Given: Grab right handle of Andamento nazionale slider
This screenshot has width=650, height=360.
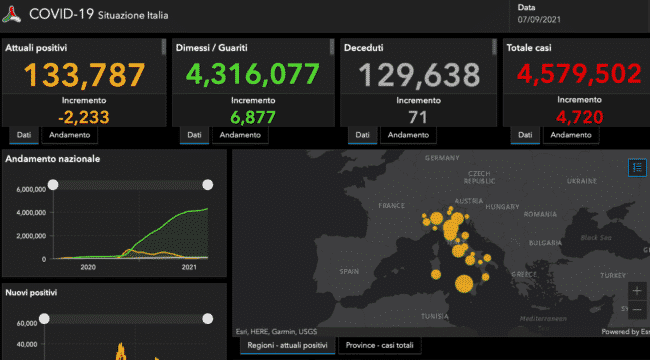Looking at the screenshot, I should point(208,185).
